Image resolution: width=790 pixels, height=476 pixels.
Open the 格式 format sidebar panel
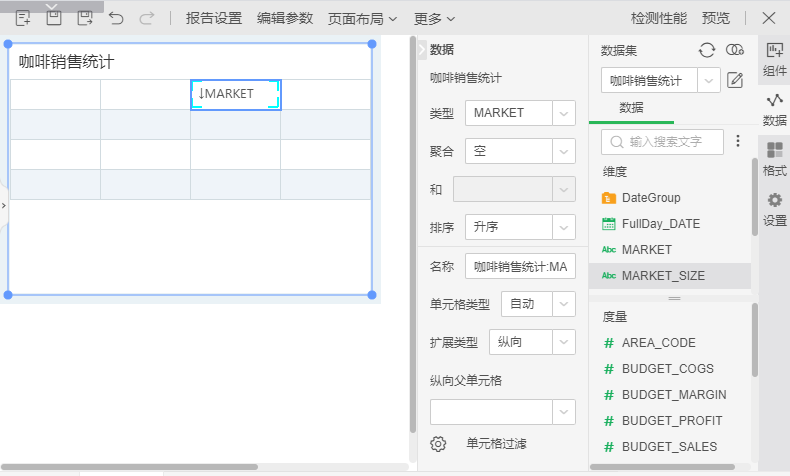point(774,159)
